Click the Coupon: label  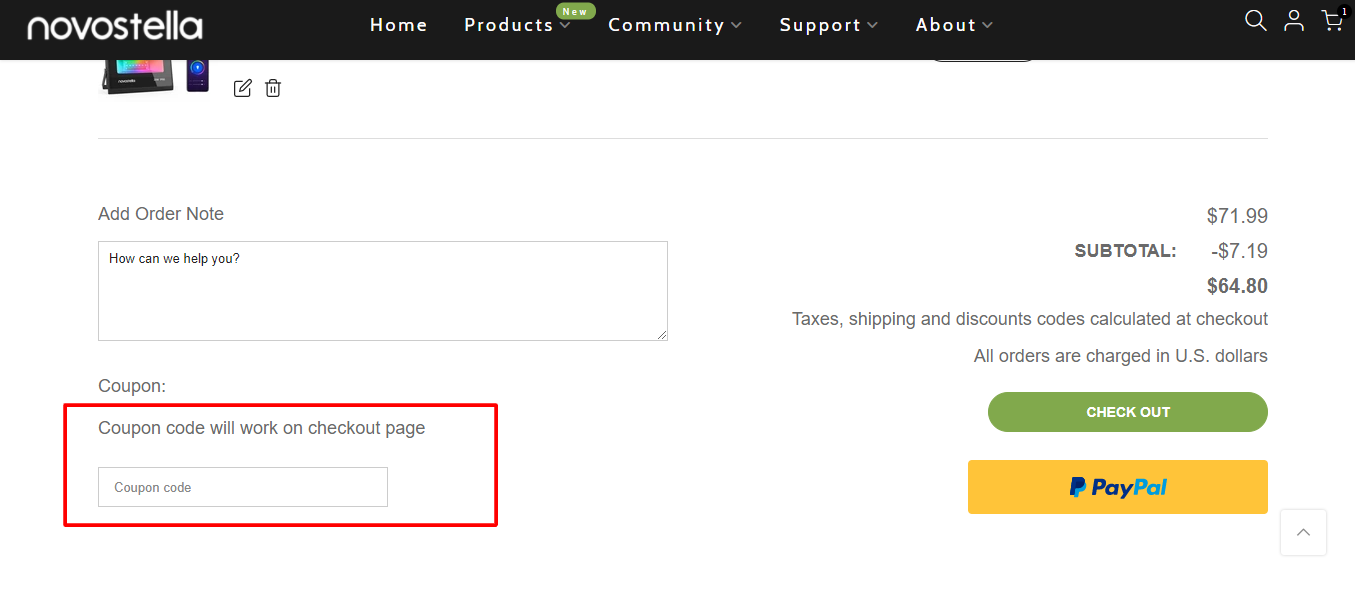132,386
